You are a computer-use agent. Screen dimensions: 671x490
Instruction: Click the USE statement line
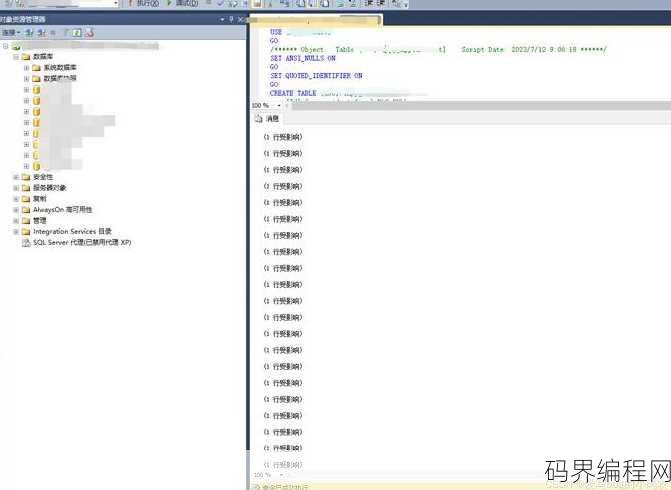(300, 32)
